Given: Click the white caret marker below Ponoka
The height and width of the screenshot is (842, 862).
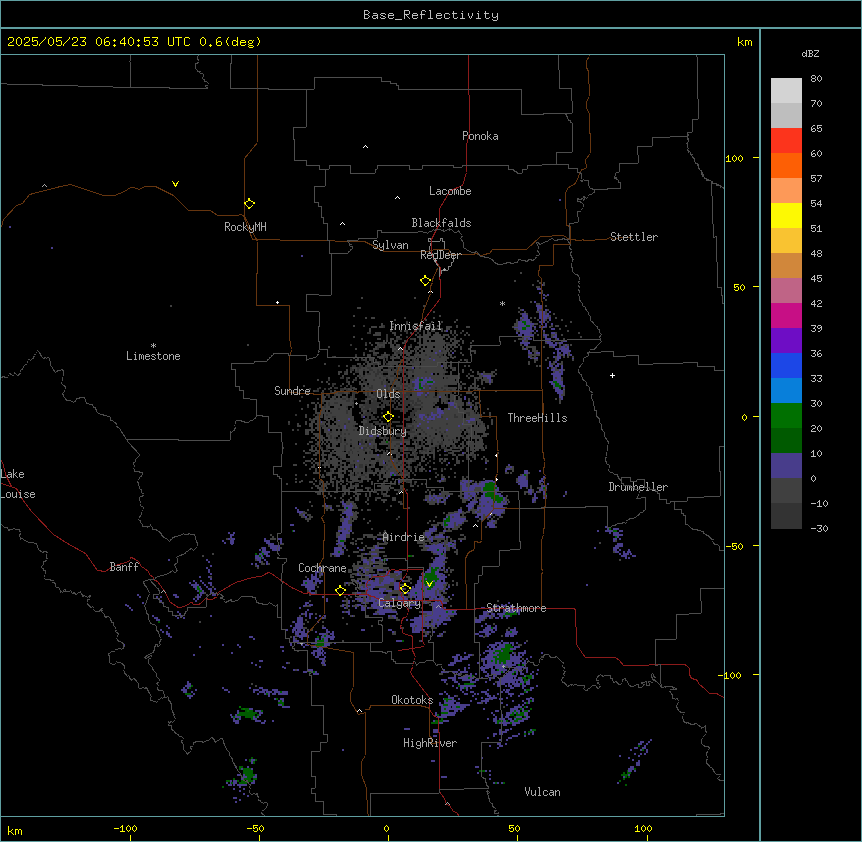Looking at the screenshot, I should 366,147.
